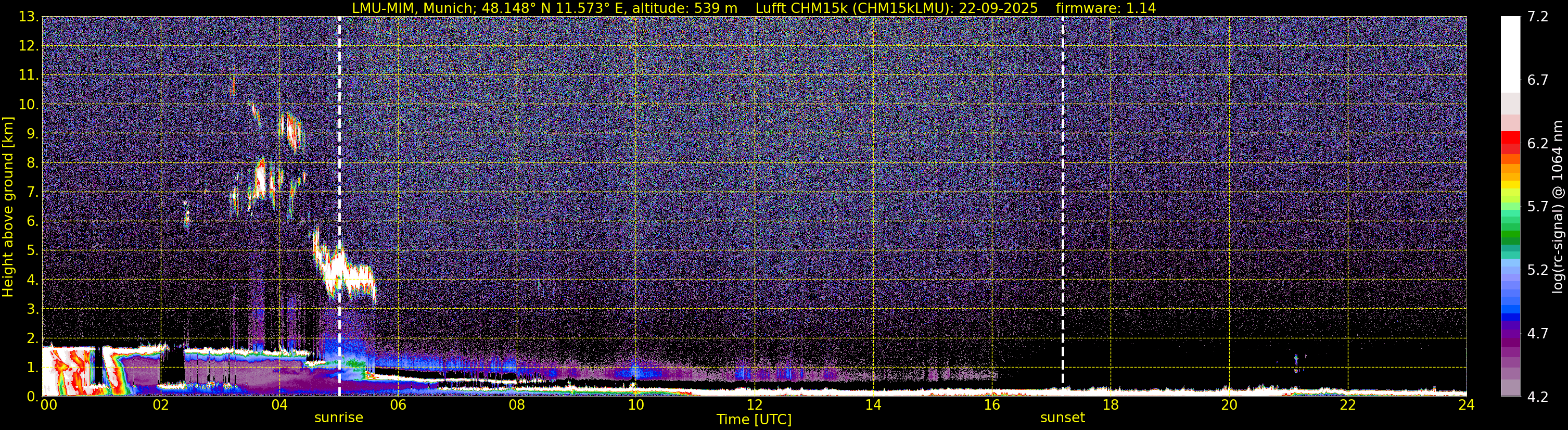
Task: Click the '13.' tick on the height axis
Action: tap(28, 17)
